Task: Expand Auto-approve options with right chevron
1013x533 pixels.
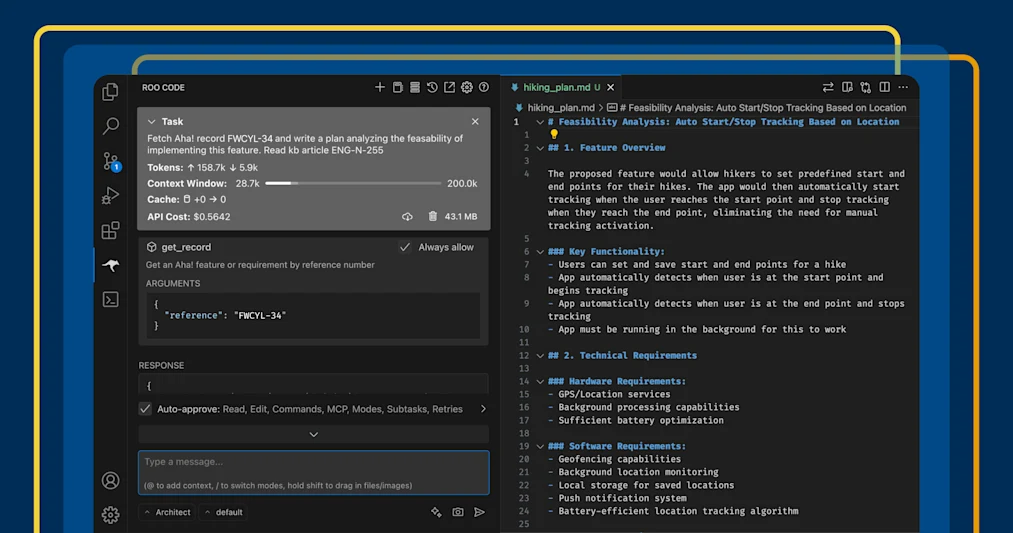Action: point(483,409)
